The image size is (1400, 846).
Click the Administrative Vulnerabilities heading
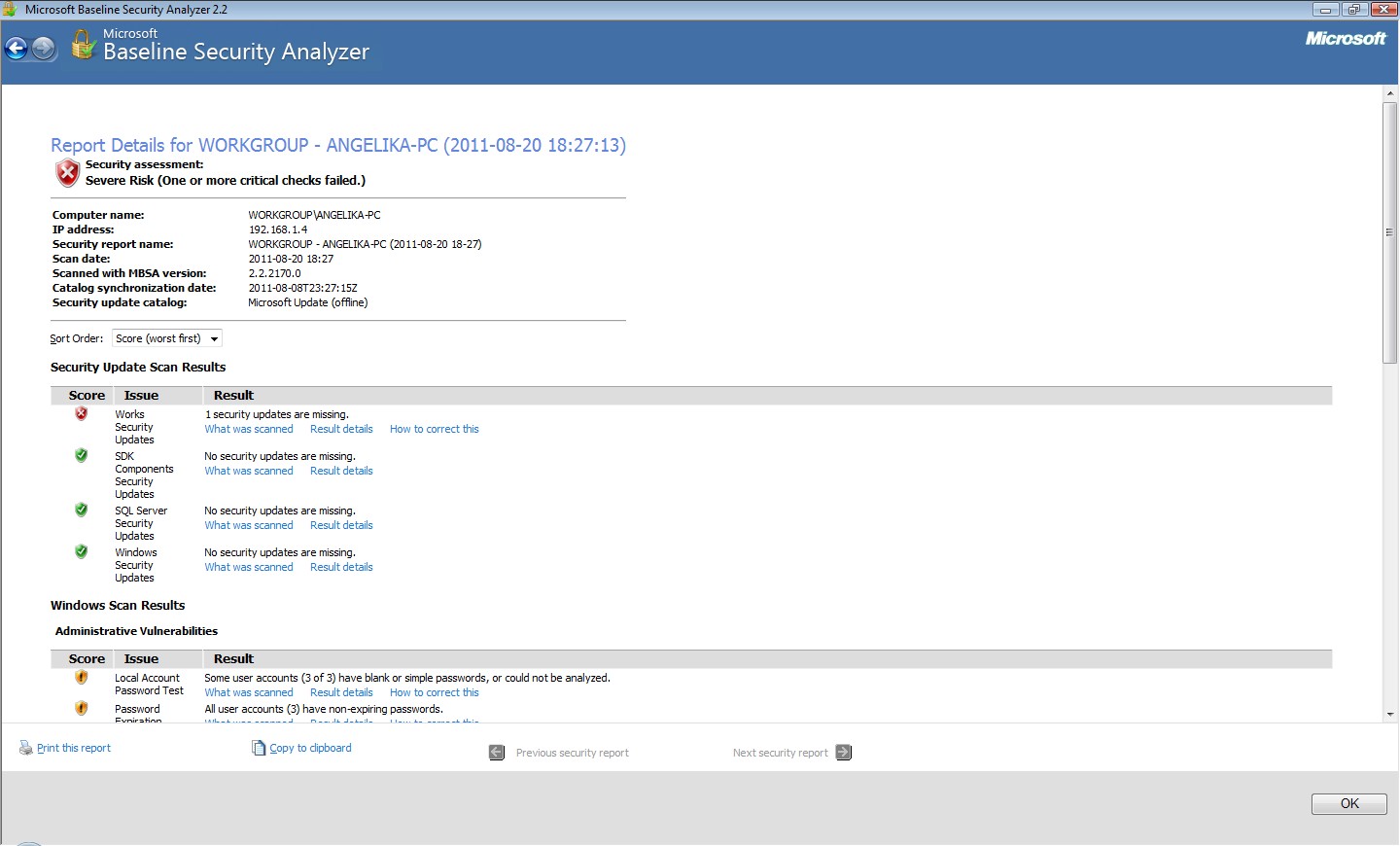136,631
